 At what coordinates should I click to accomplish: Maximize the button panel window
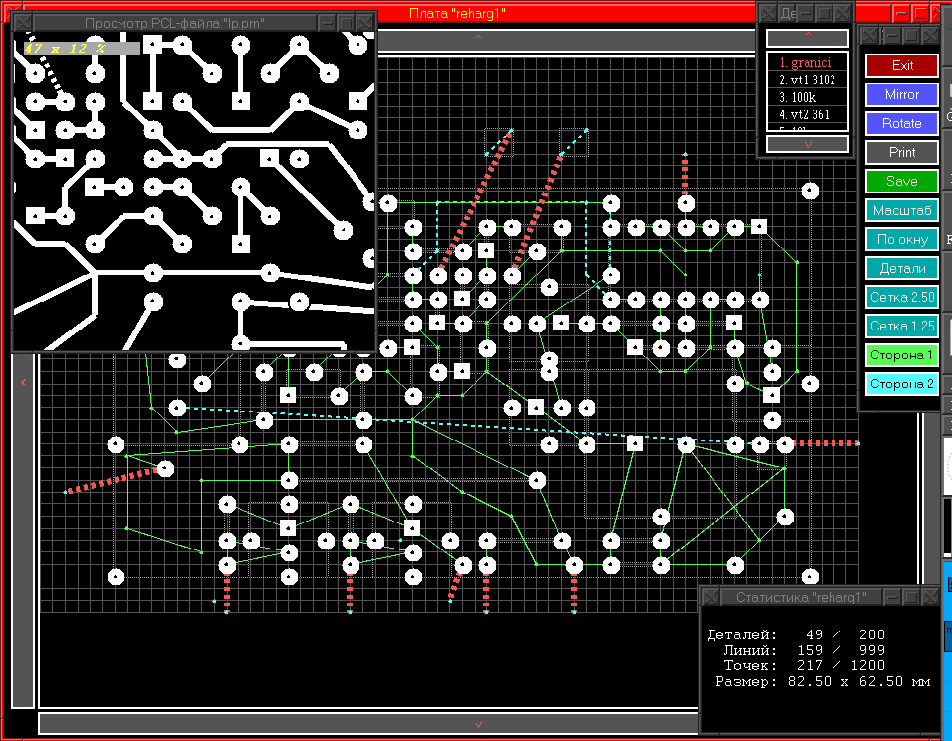tap(911, 36)
